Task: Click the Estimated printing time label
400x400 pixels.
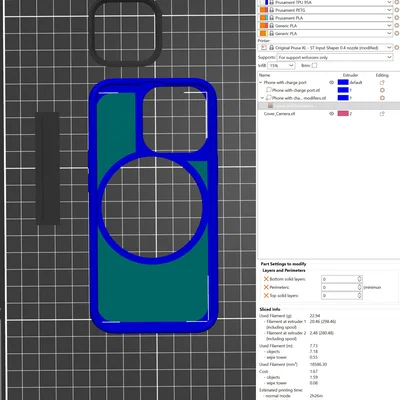Action: coord(281,390)
